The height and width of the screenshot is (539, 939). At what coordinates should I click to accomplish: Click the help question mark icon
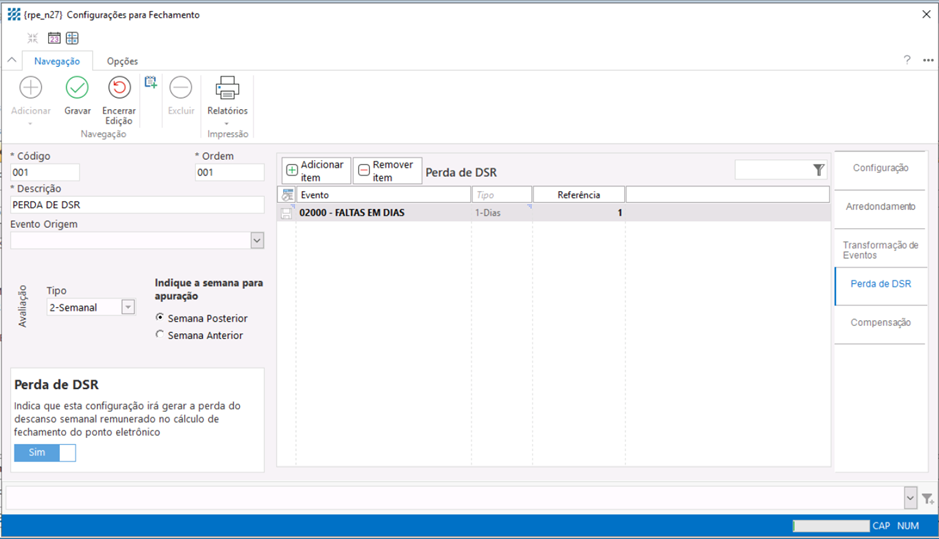pos(907,60)
